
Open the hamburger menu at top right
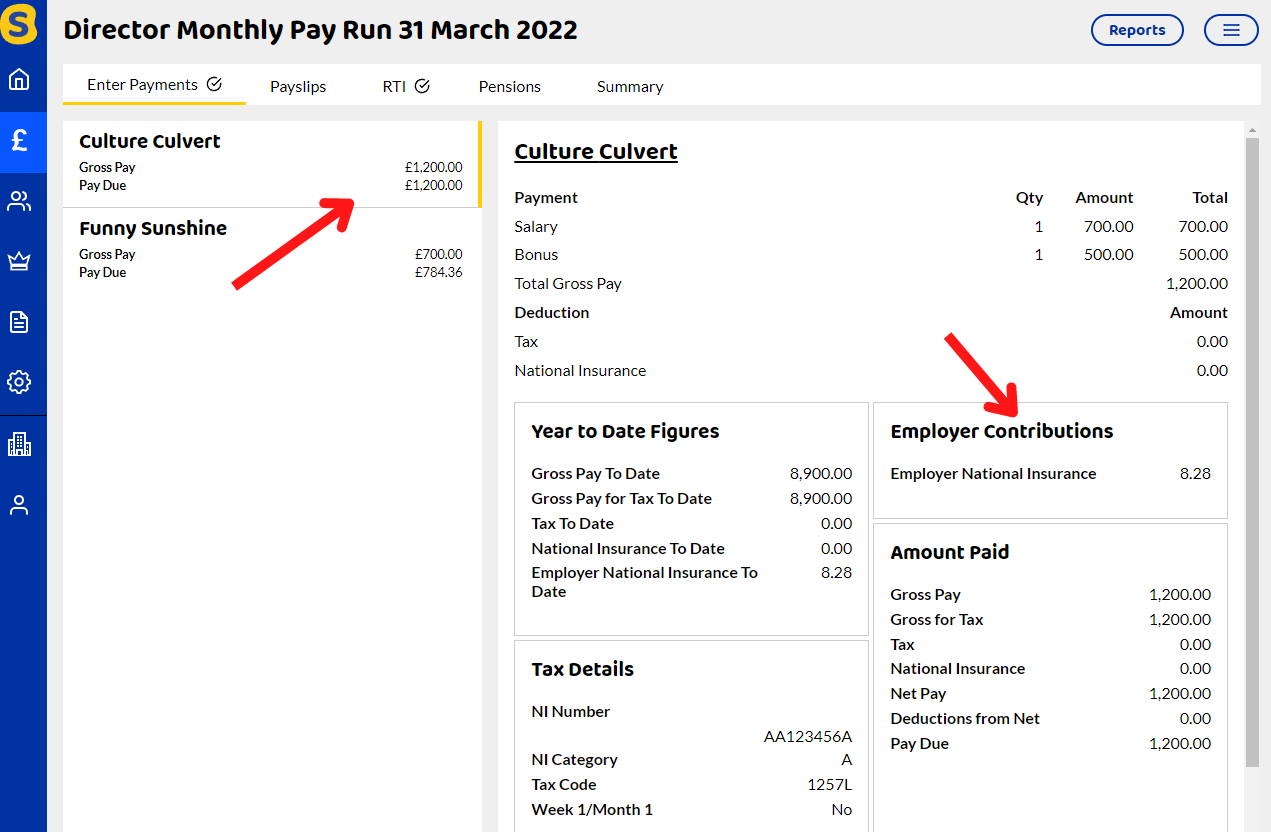point(1230,30)
